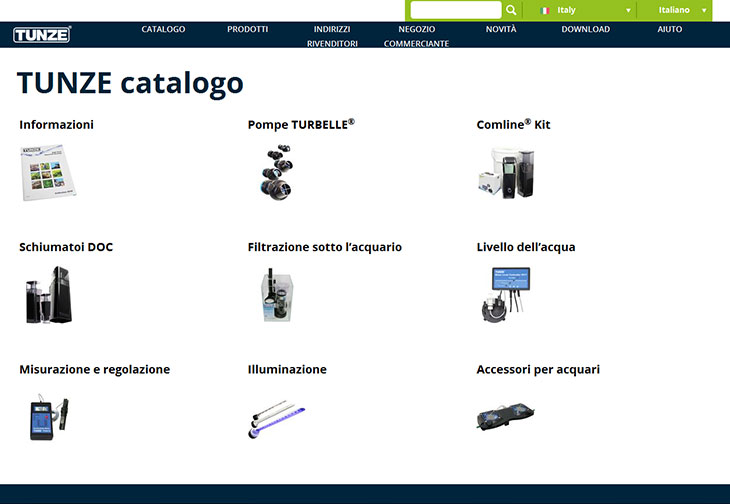Open the Informazioni catalog brochure thumbnail
The width and height of the screenshot is (730, 504).
pos(48,172)
